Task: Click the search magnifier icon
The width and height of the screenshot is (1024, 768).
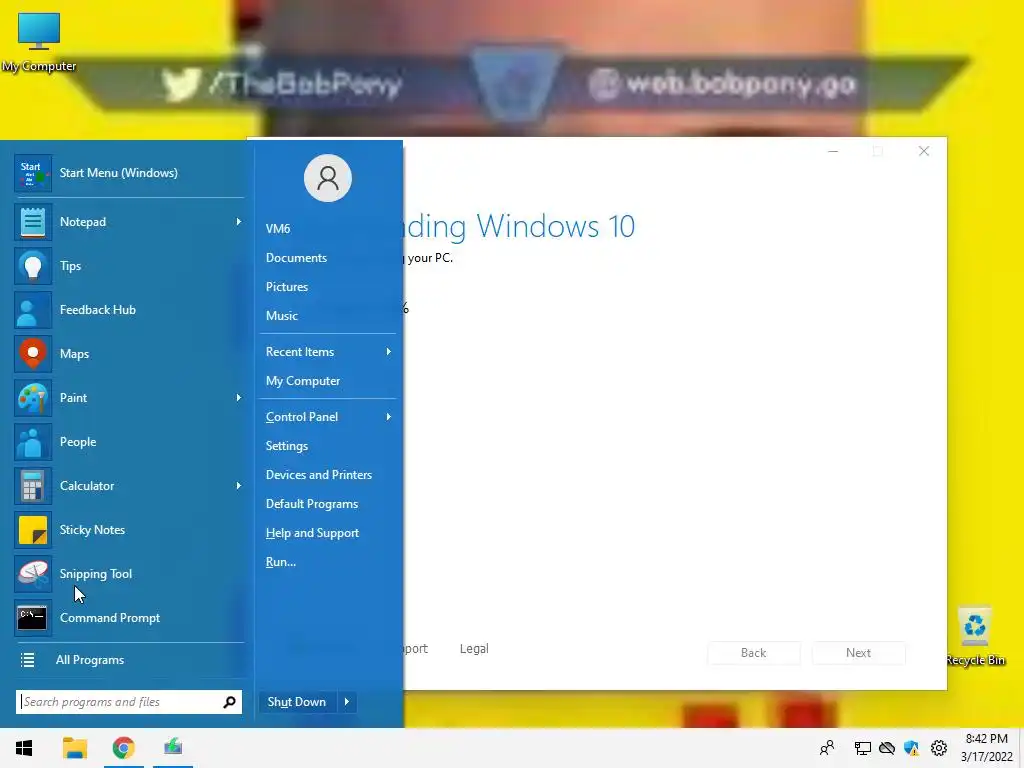Action: [229, 702]
